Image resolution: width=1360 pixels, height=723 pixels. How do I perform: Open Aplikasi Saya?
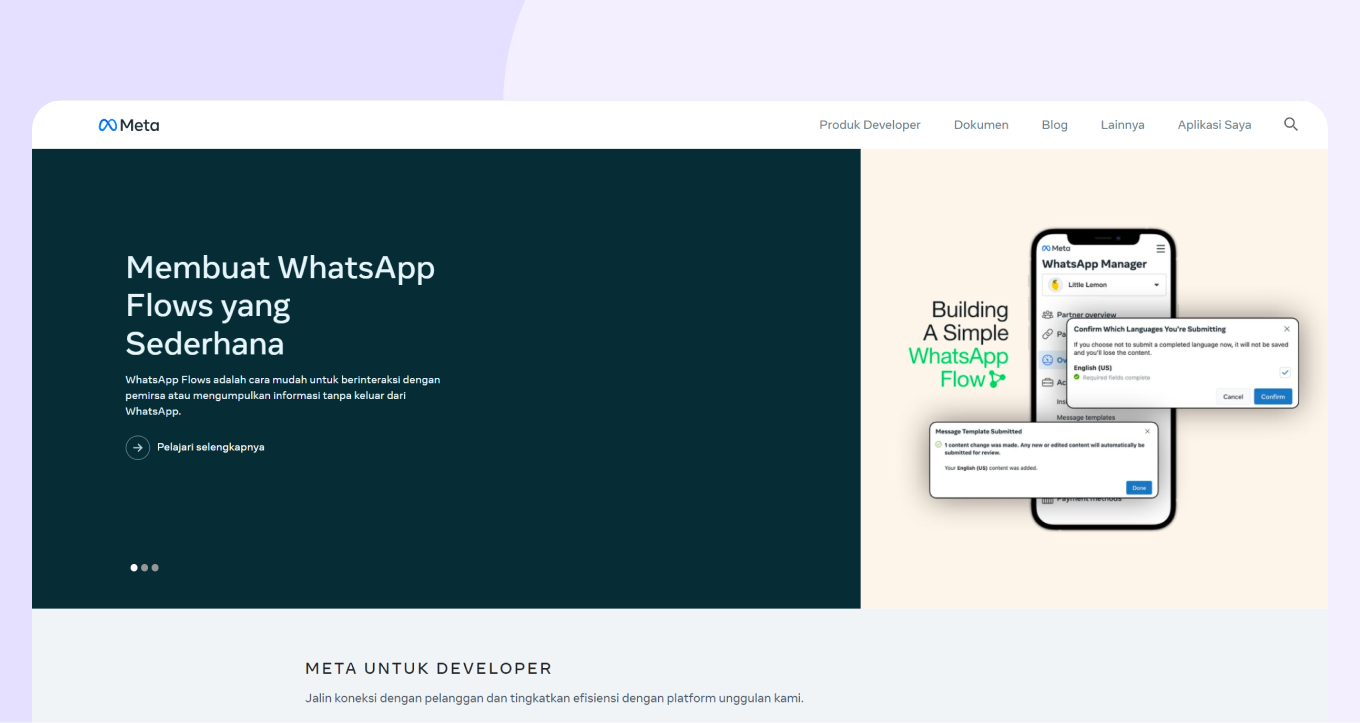1214,125
